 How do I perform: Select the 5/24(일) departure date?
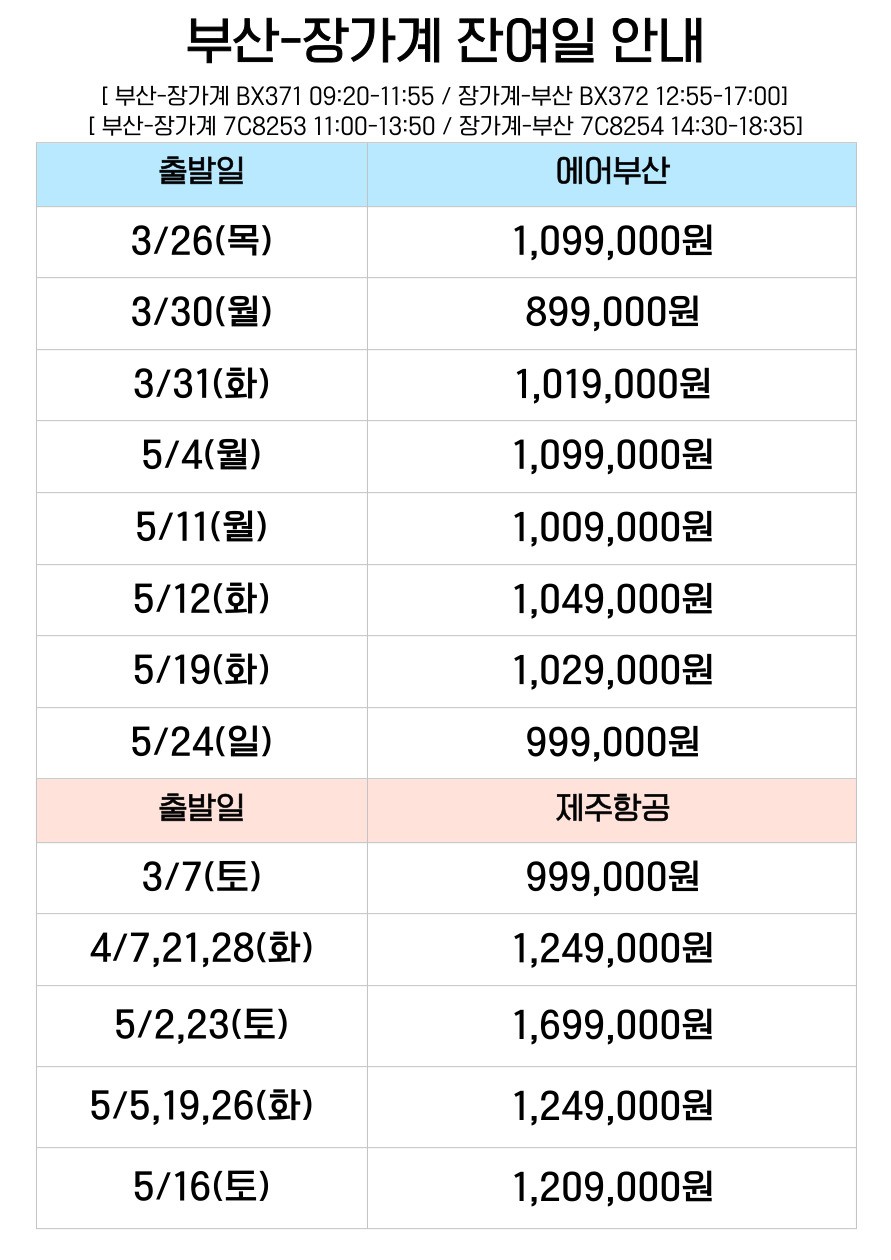point(201,742)
